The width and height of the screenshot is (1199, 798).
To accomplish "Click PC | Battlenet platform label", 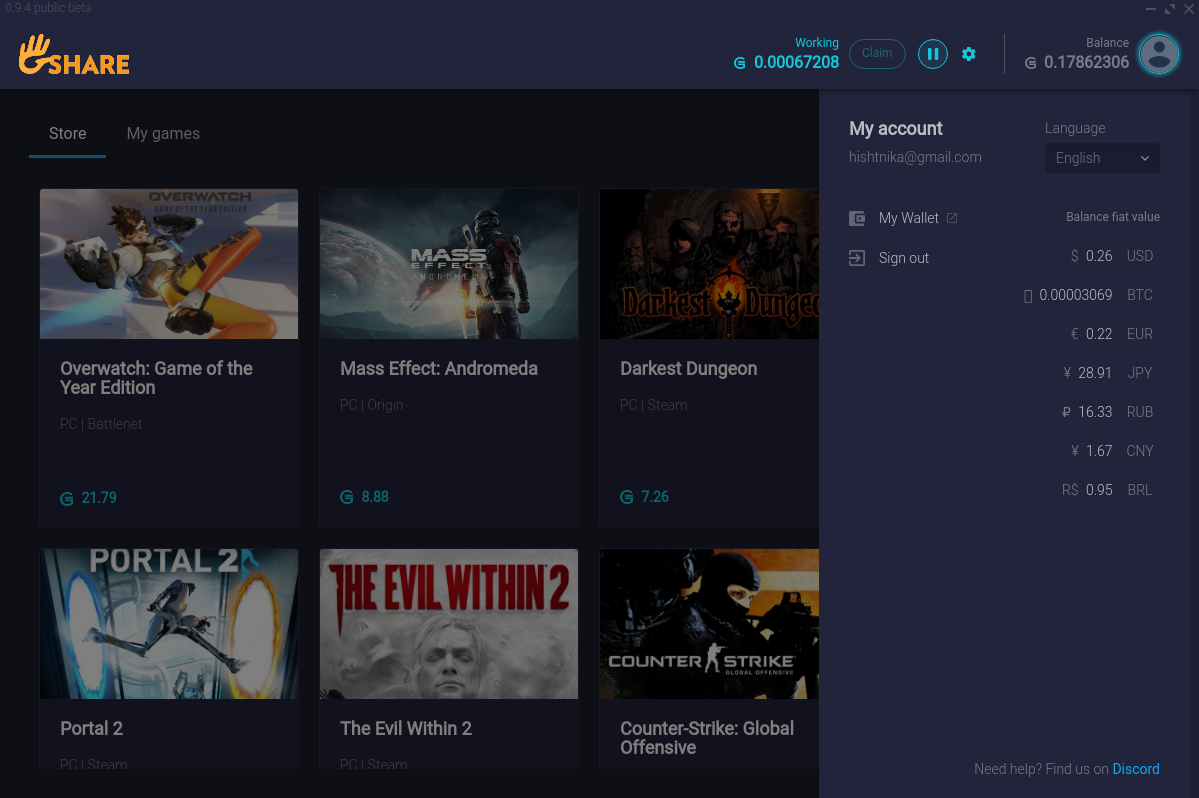I will [x=101, y=424].
